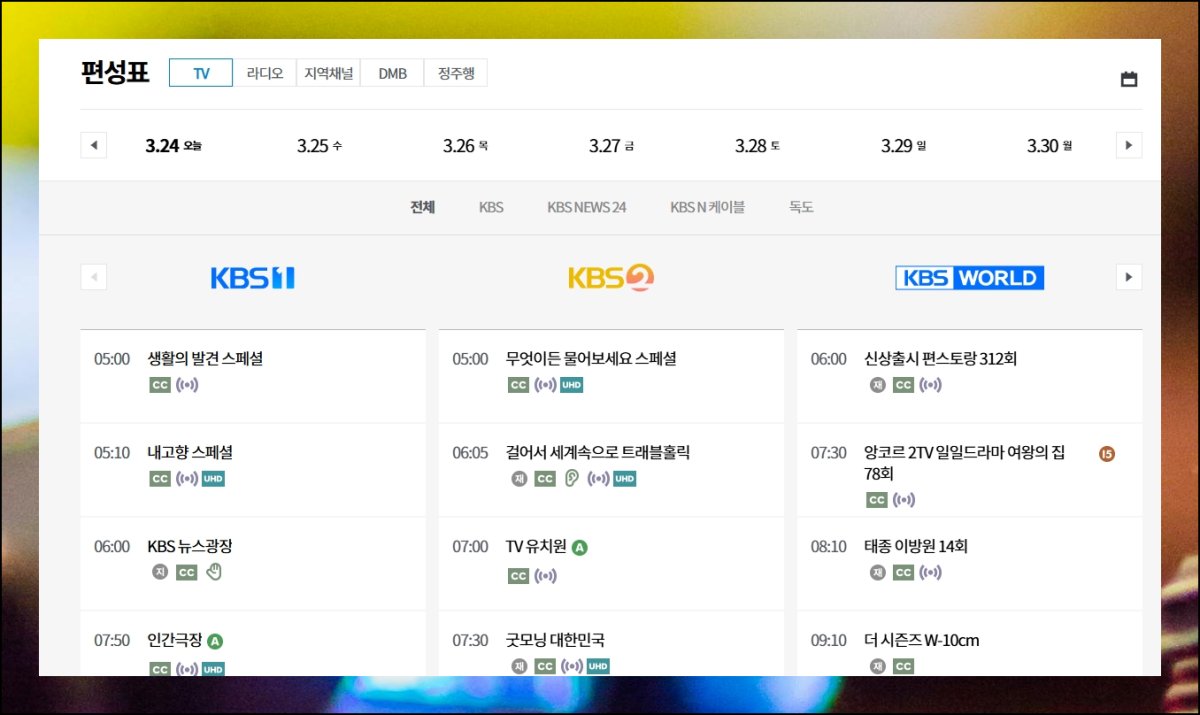This screenshot has width=1200, height=715.
Task: Go to previous week with left arrow
Action: pyautogui.click(x=93, y=145)
